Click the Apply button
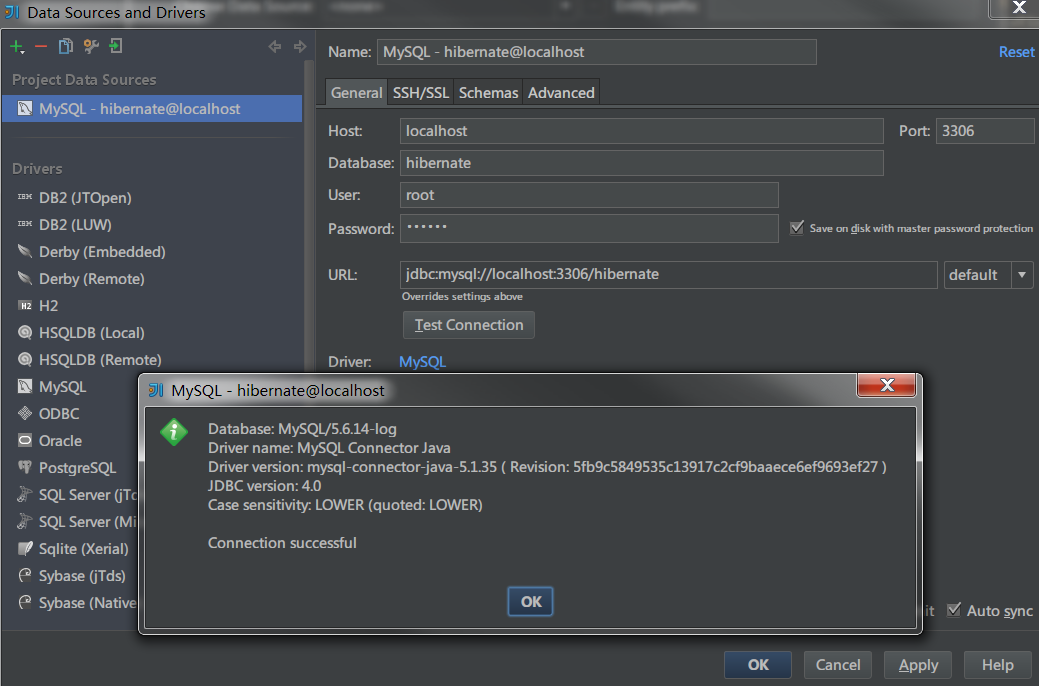1039x686 pixels. [918, 665]
